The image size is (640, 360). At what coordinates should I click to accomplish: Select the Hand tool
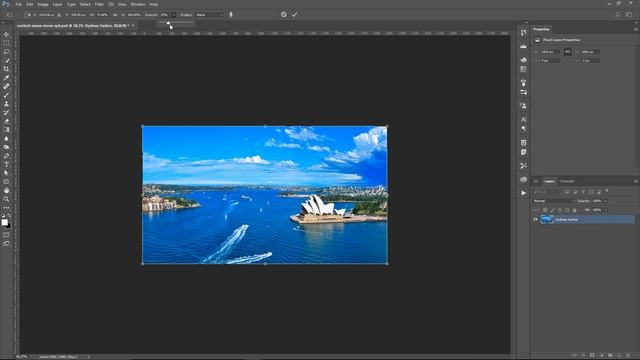pyautogui.click(x=6, y=191)
